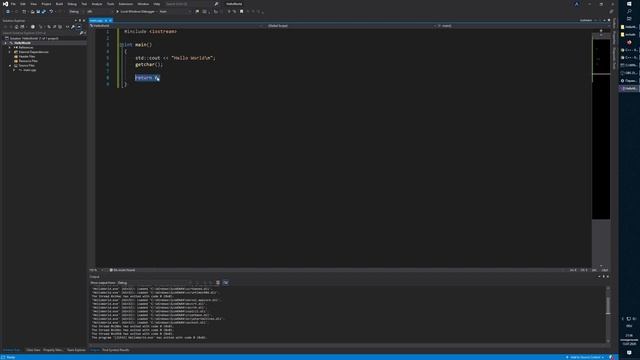
Task: Select the Resource Files folder
Action: (28, 61)
